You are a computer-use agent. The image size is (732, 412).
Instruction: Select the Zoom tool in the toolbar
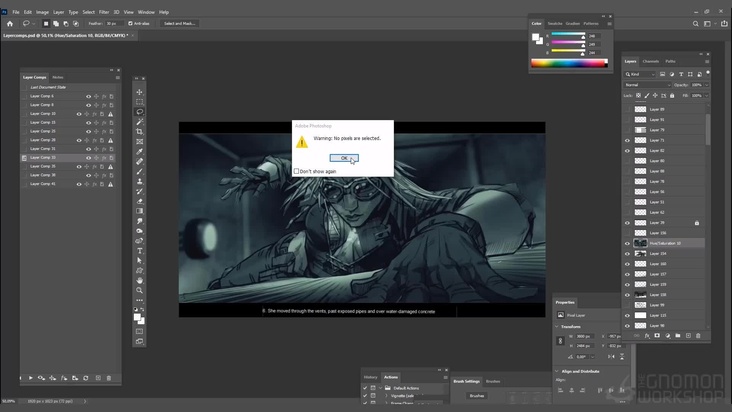coord(139,290)
